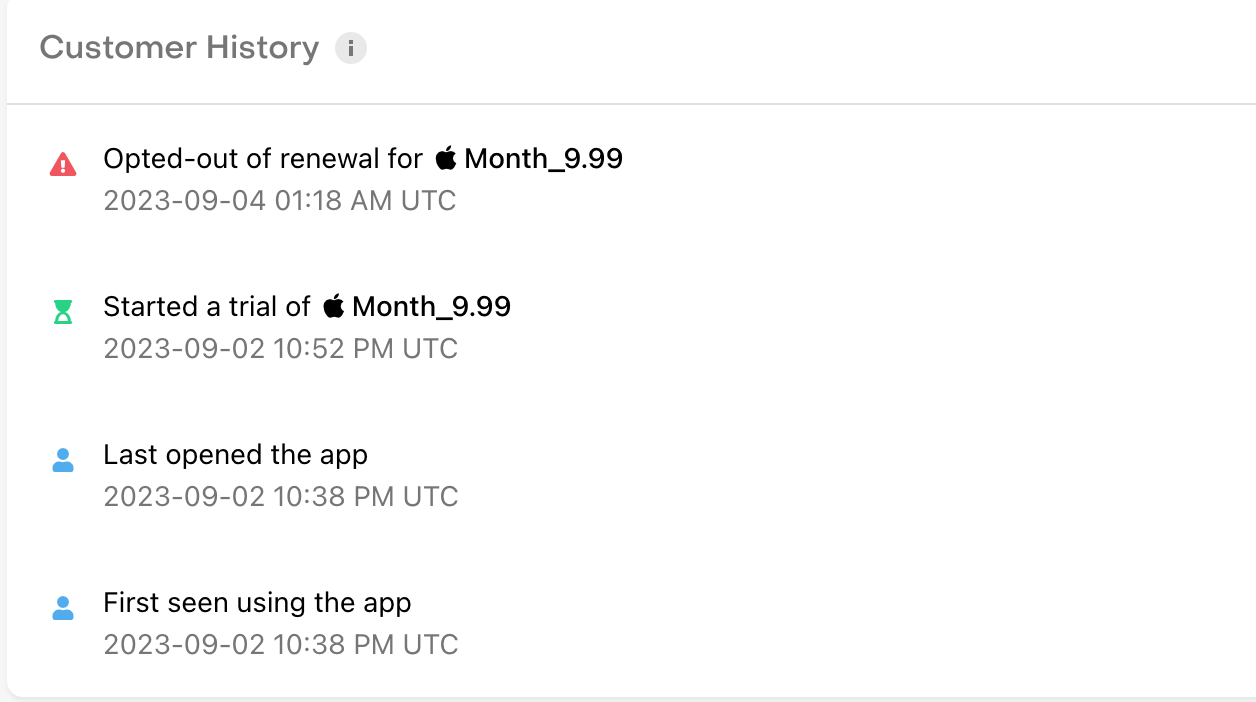Click the 2023-09-02 10:52 PM UTC timestamp
1256x702 pixels.
(x=281, y=349)
